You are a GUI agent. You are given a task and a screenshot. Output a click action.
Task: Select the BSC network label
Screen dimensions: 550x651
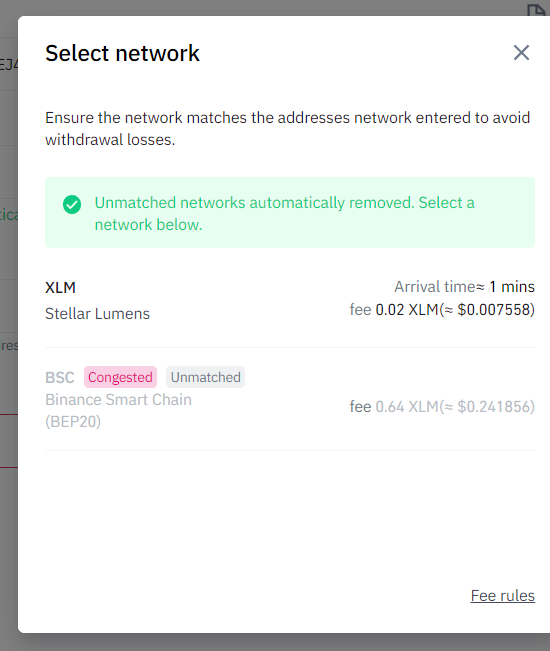pyautogui.click(x=60, y=377)
